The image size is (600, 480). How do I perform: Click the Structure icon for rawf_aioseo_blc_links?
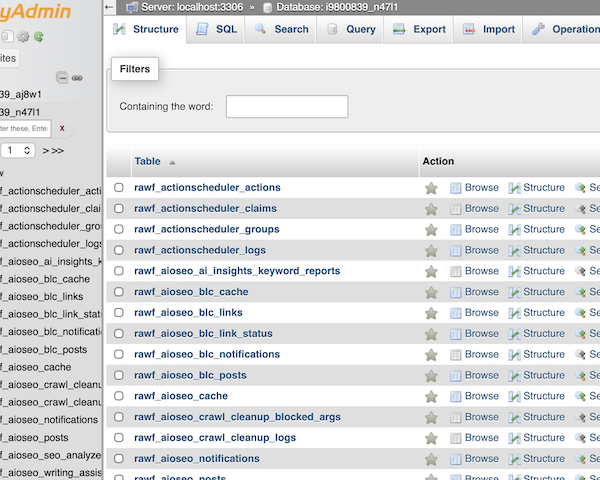point(515,313)
